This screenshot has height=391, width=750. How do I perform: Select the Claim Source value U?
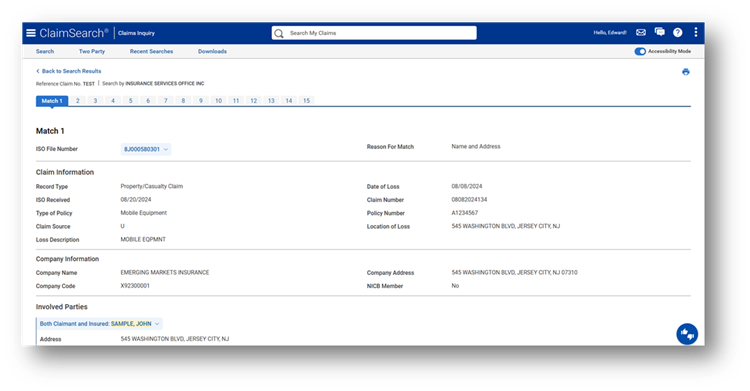(122, 226)
